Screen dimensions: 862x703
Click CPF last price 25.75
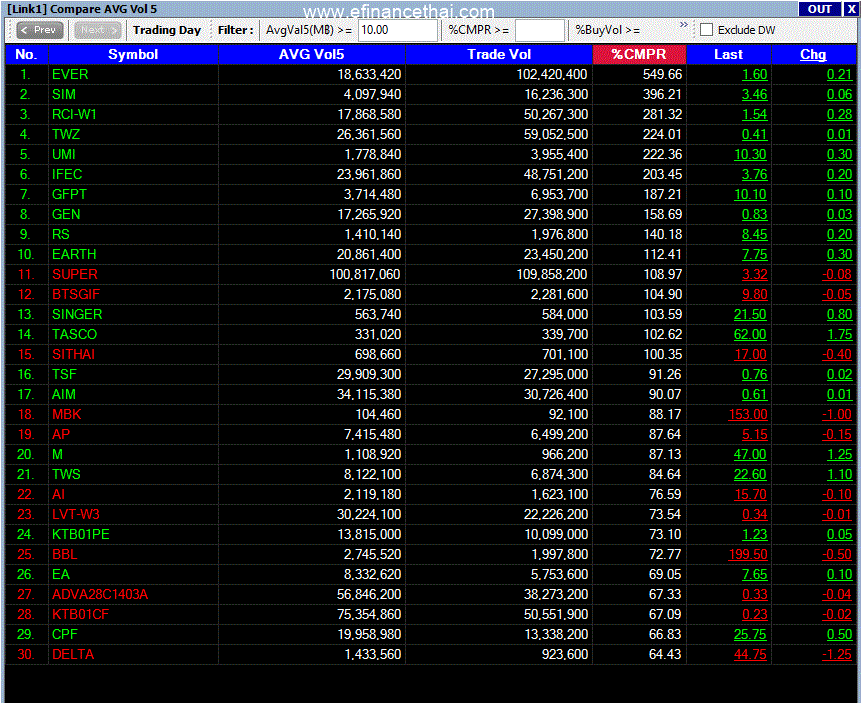(750, 634)
